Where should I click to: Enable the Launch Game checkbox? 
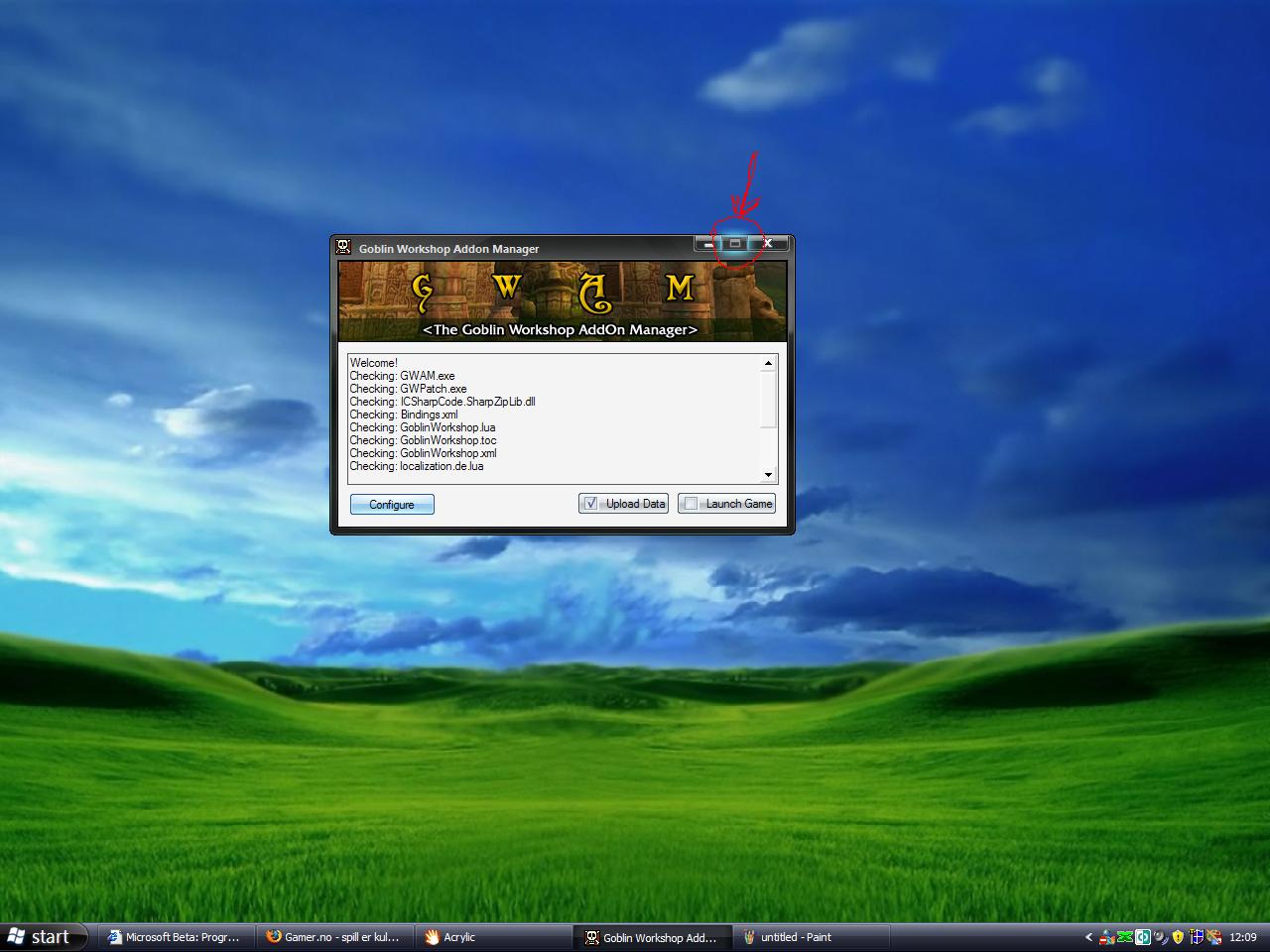692,504
